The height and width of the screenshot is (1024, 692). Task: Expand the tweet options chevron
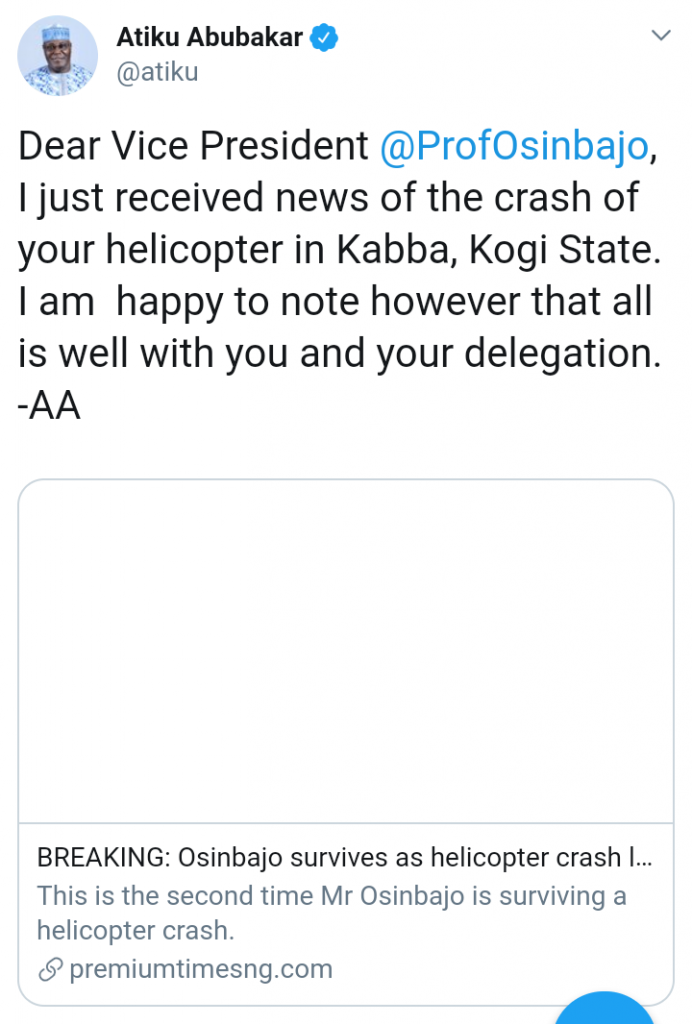[x=660, y=36]
